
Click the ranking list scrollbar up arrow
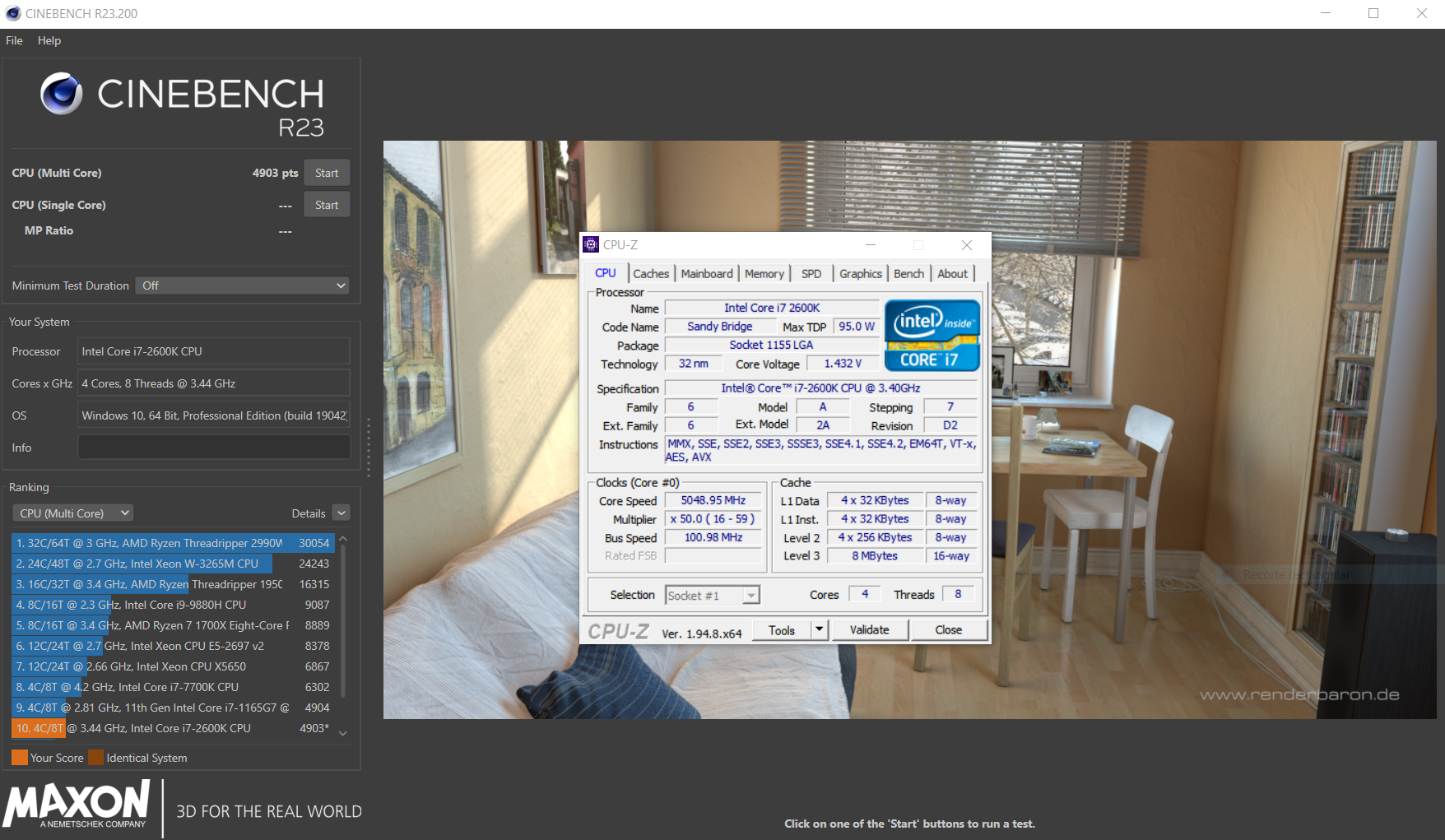[343, 540]
